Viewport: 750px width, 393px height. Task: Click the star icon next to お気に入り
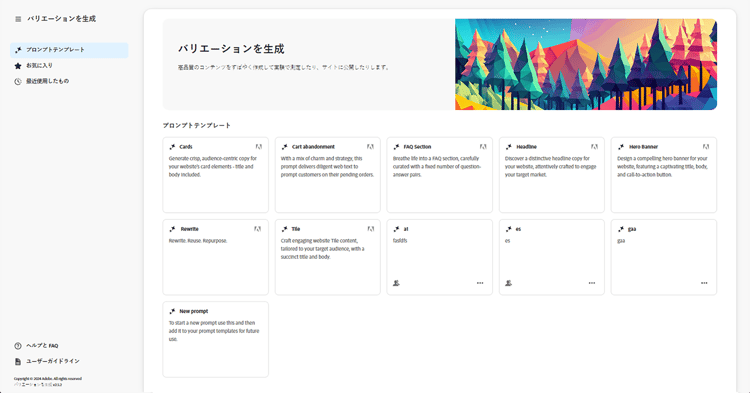pyautogui.click(x=18, y=66)
